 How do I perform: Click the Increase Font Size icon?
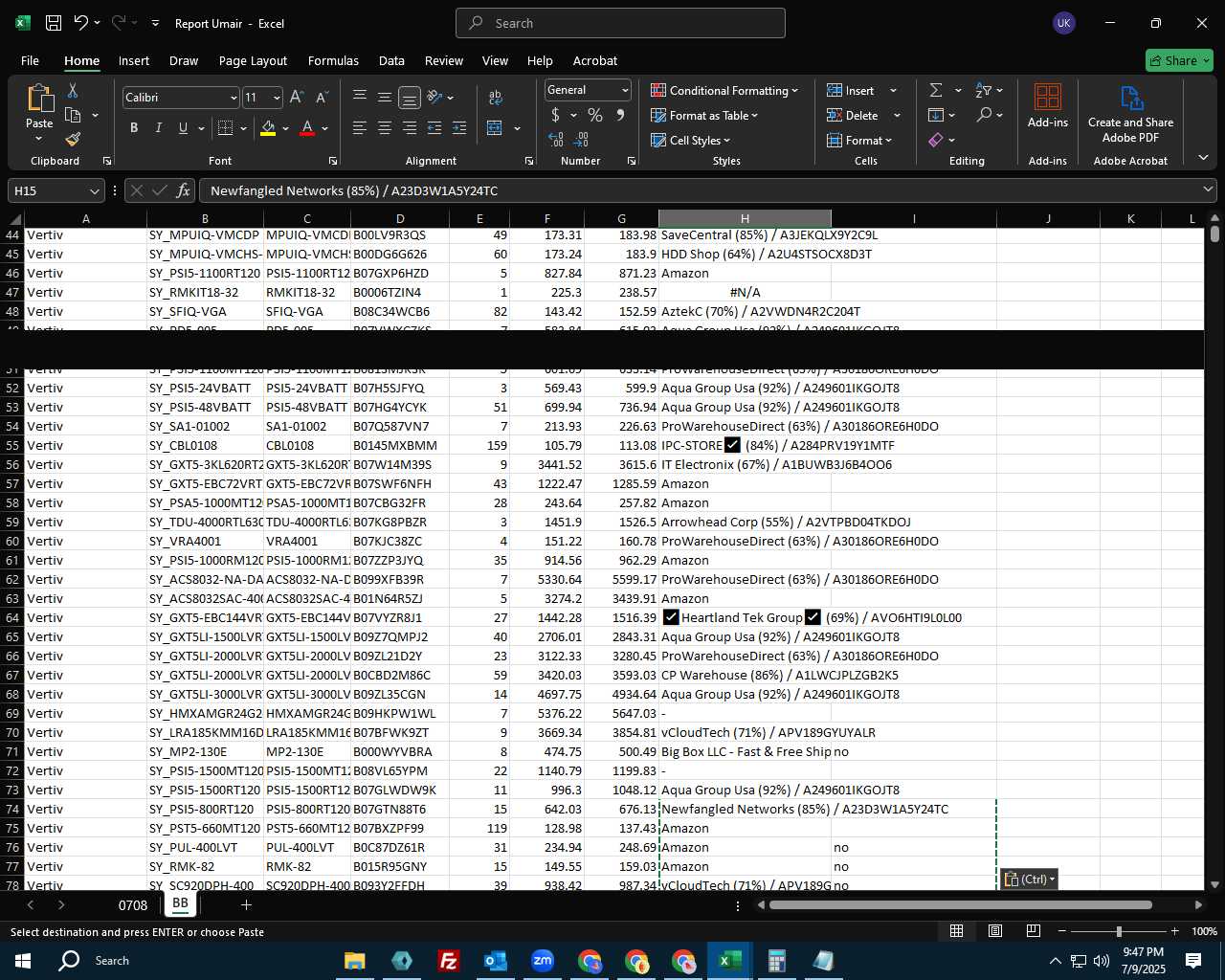[x=297, y=97]
